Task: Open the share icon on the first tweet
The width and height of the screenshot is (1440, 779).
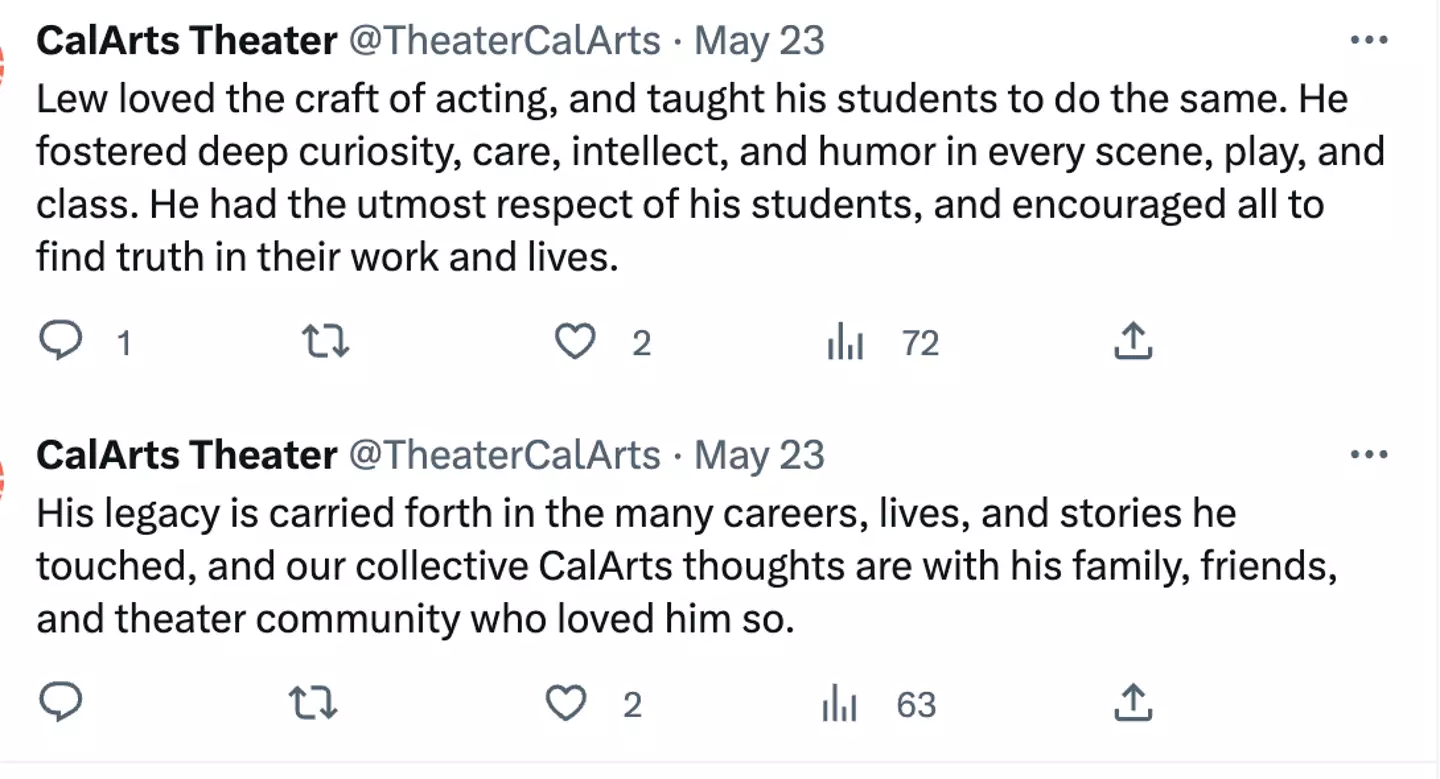Action: 1132,341
